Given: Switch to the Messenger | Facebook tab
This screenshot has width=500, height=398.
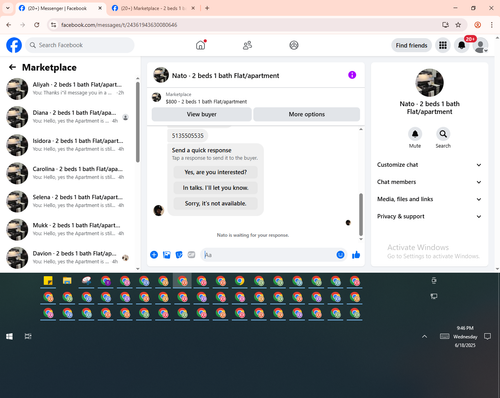Looking at the screenshot, I should [x=57, y=8].
